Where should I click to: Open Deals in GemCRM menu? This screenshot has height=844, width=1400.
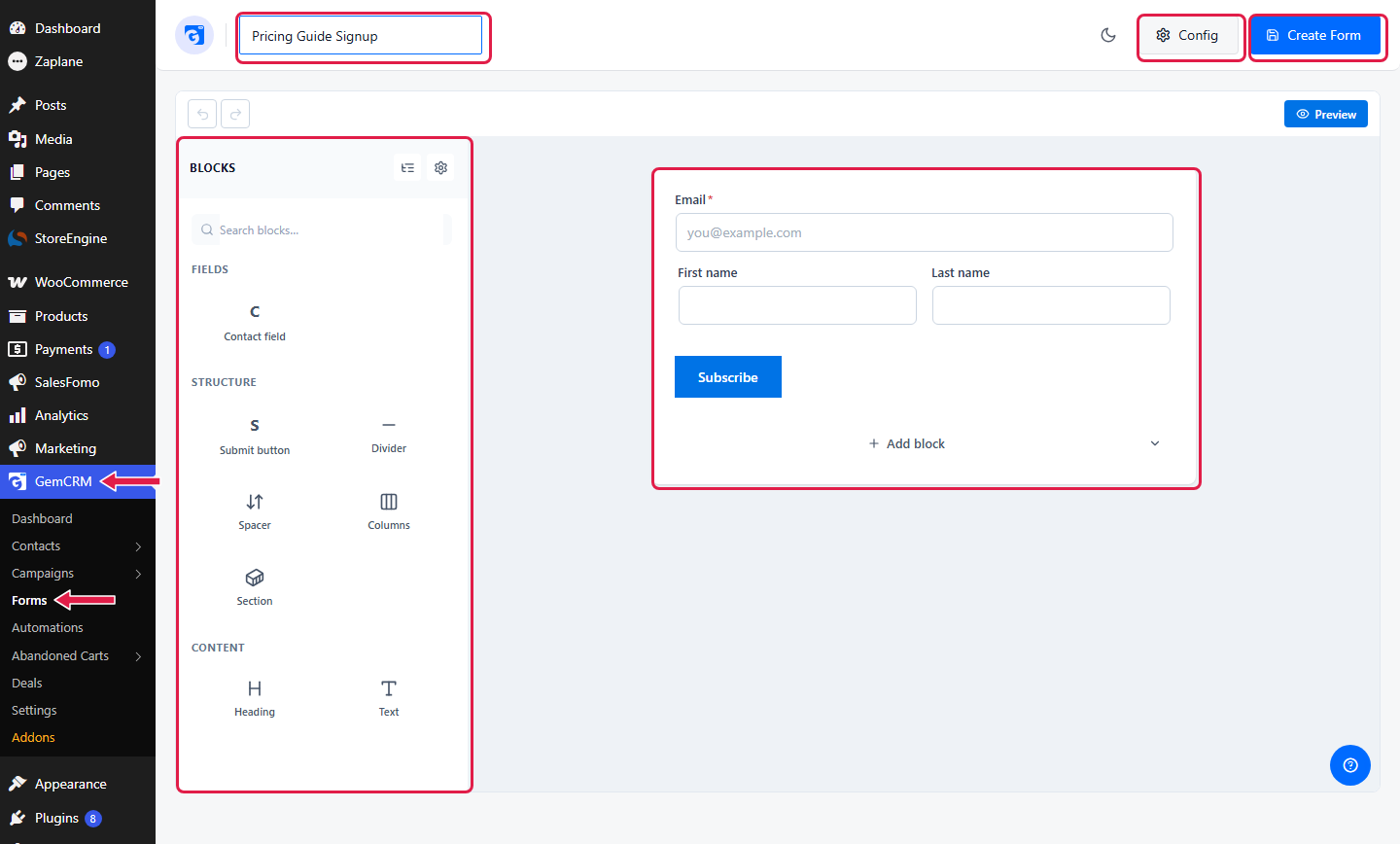click(27, 684)
